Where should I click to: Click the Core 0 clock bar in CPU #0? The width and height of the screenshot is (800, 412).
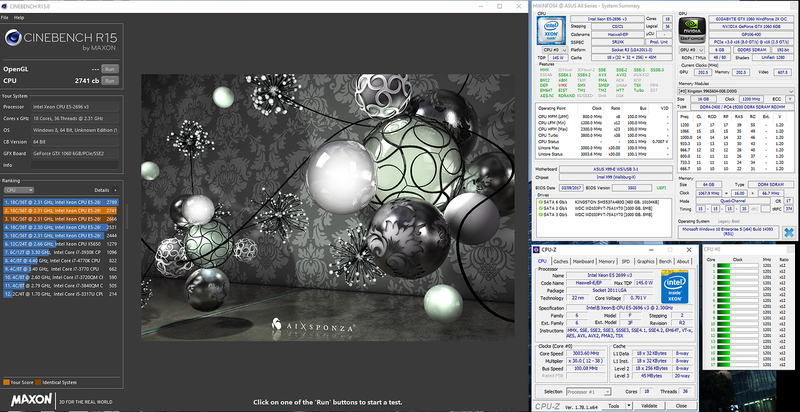pyautogui.click(x=738, y=266)
